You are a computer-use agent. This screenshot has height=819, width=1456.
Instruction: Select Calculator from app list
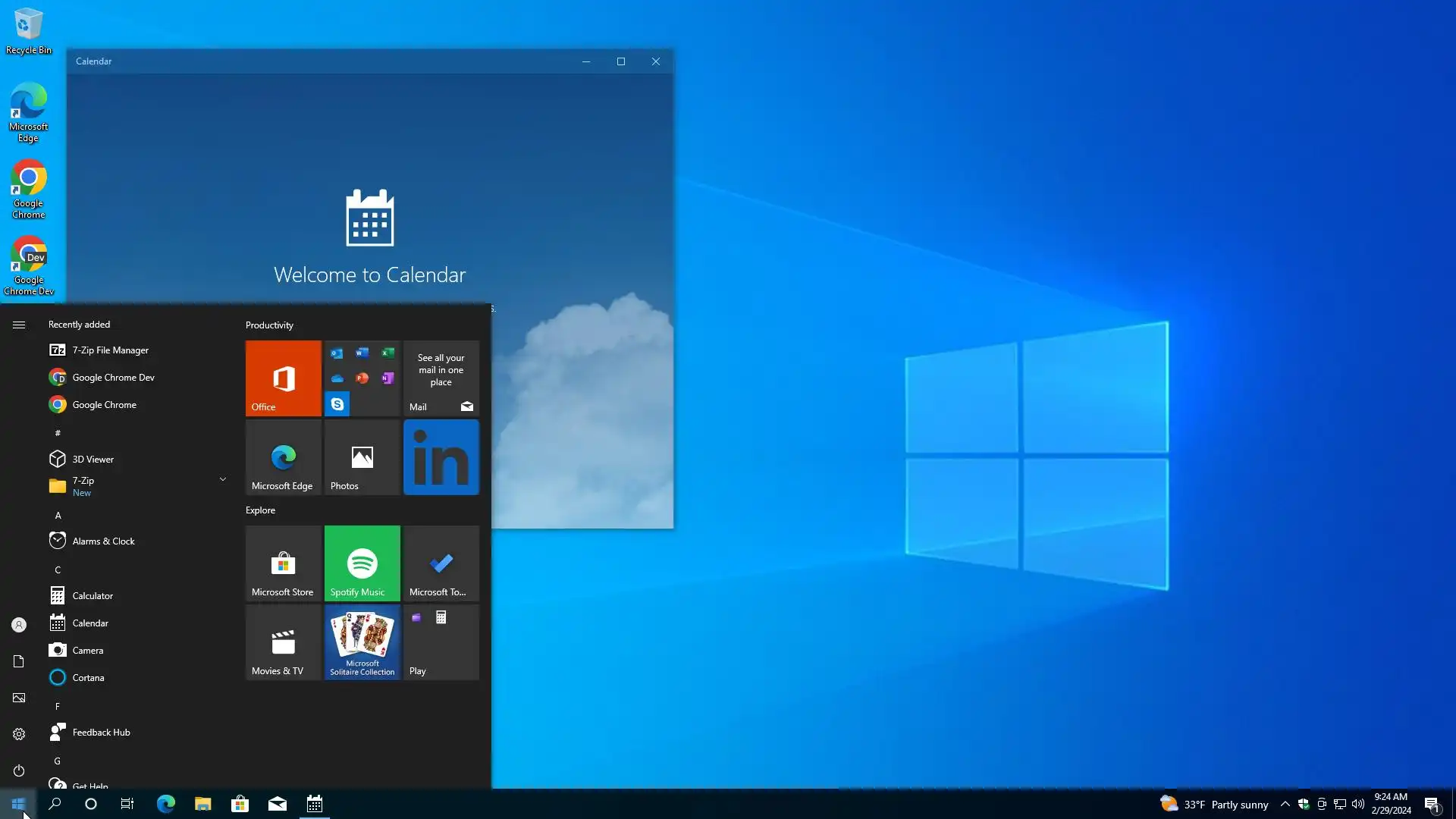click(93, 596)
